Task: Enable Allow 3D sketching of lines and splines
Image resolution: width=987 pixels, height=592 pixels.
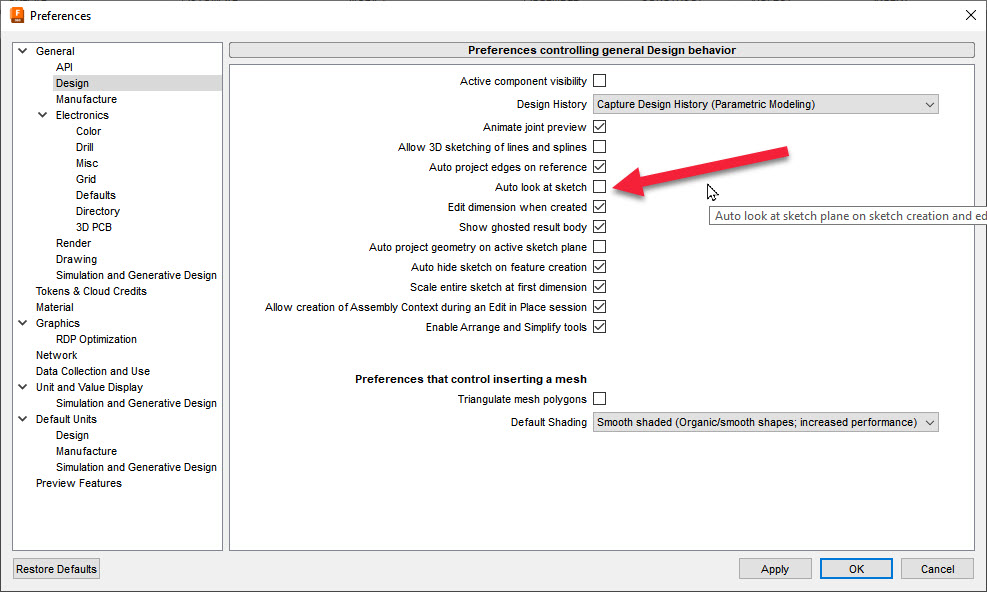Action: click(598, 147)
